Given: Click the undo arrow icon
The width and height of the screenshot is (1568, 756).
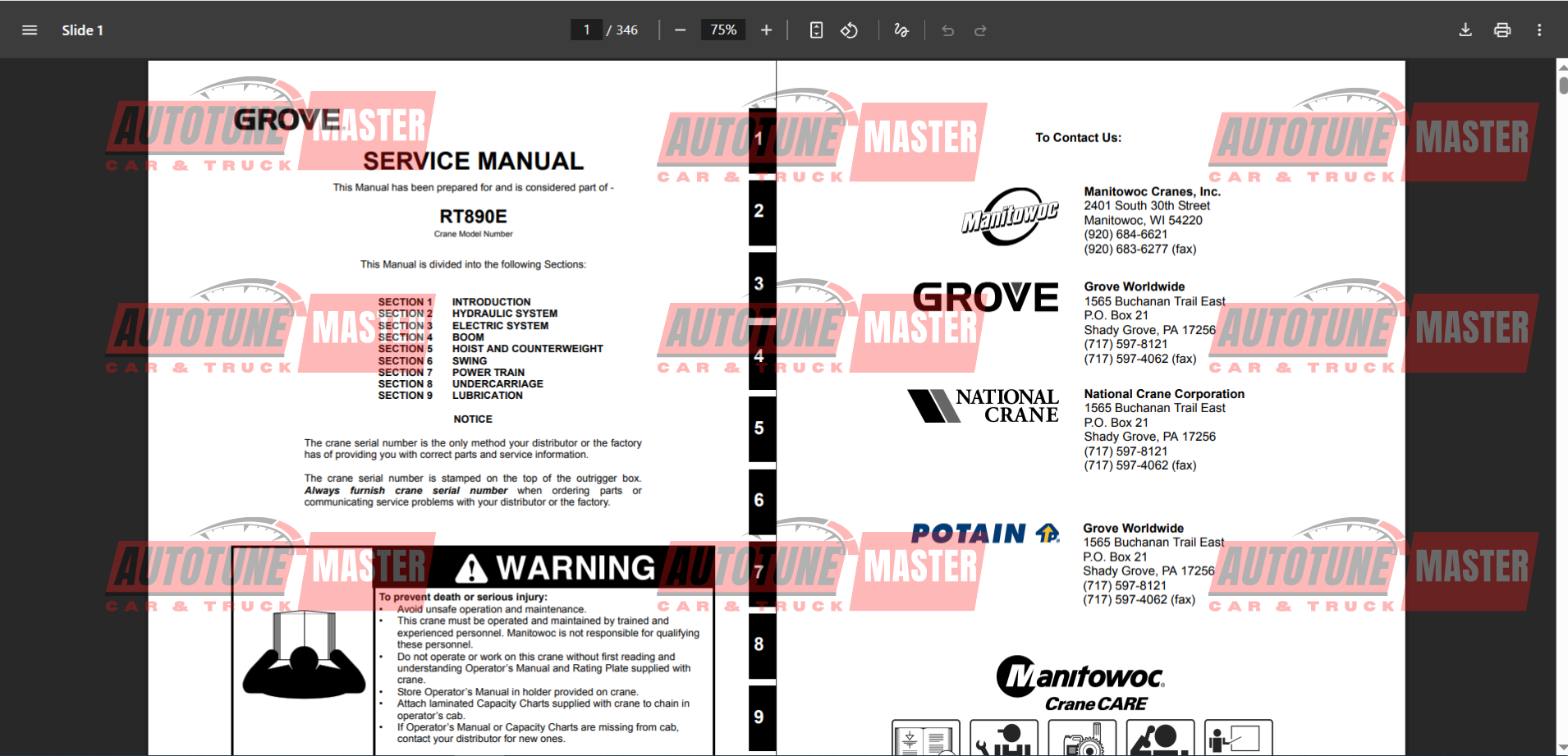Looking at the screenshot, I should tap(948, 30).
